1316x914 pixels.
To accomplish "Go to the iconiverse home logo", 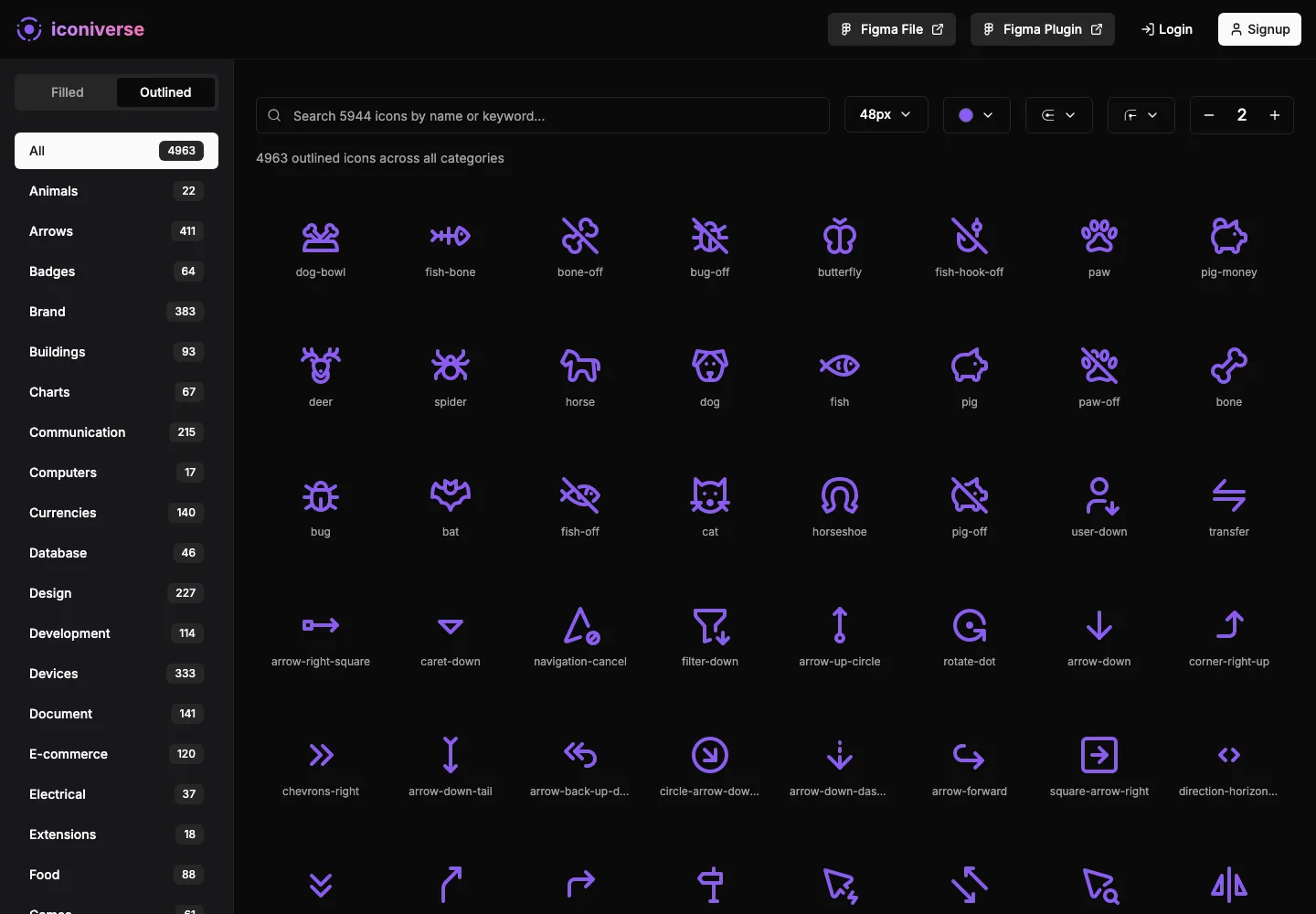I will tap(80, 29).
